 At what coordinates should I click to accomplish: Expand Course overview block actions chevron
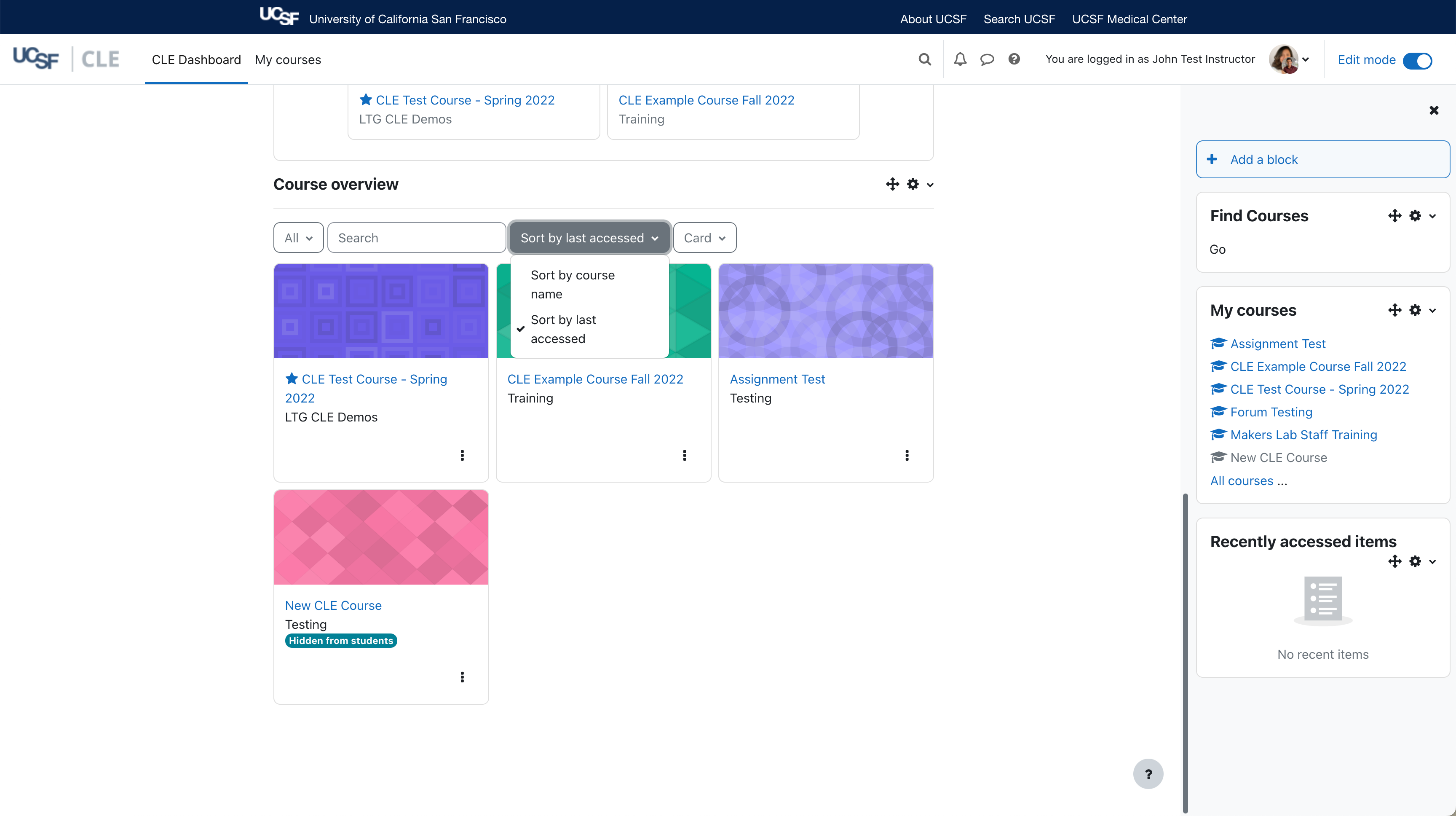[x=930, y=185]
